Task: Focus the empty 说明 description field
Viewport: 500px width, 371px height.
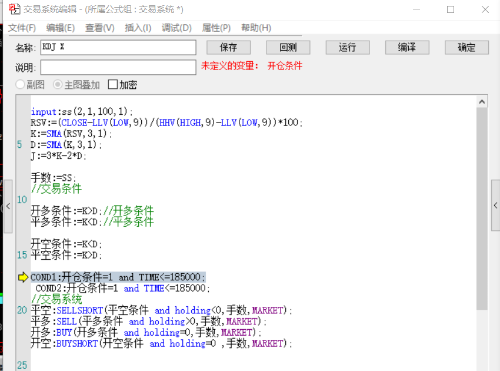Action: [x=118, y=67]
